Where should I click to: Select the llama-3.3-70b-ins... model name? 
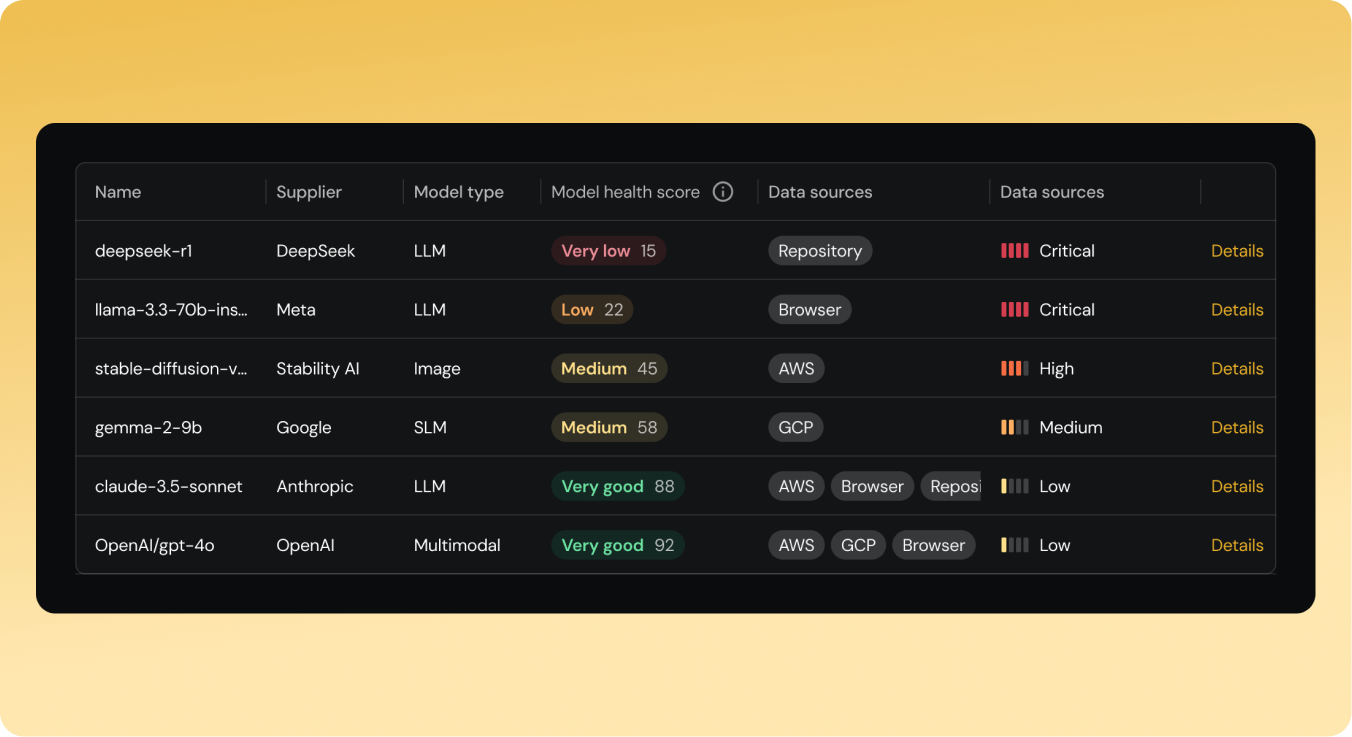tap(171, 310)
